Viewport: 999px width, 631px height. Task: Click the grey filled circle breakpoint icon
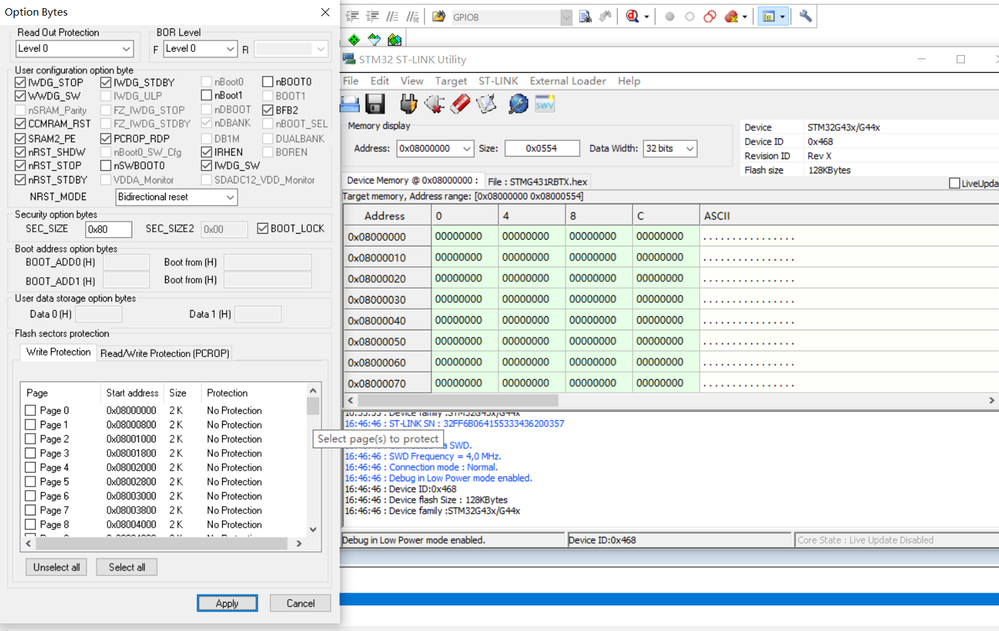coord(669,17)
